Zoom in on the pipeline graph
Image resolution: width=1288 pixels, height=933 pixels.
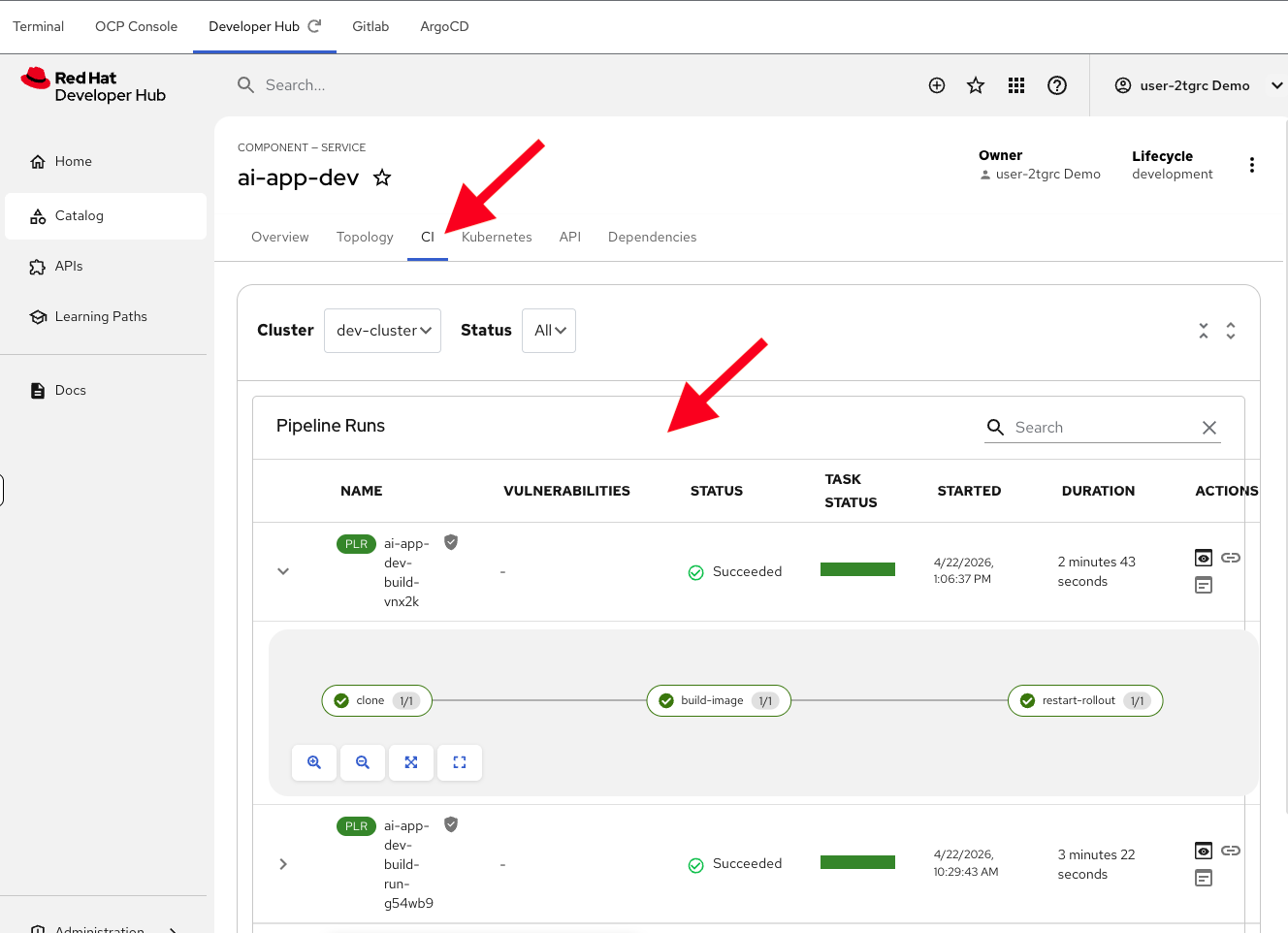coord(314,762)
